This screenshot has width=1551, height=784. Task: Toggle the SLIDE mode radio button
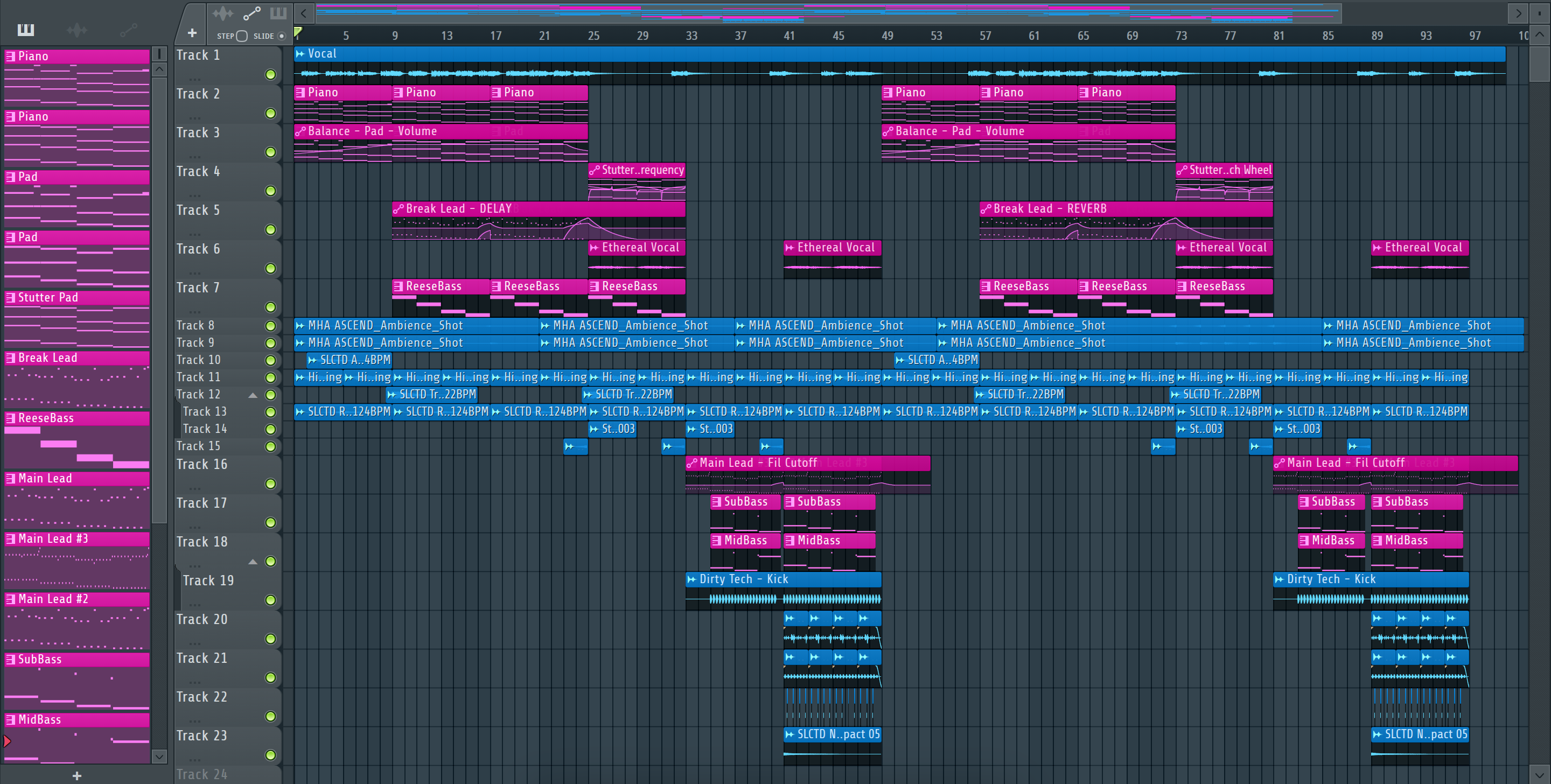281,36
